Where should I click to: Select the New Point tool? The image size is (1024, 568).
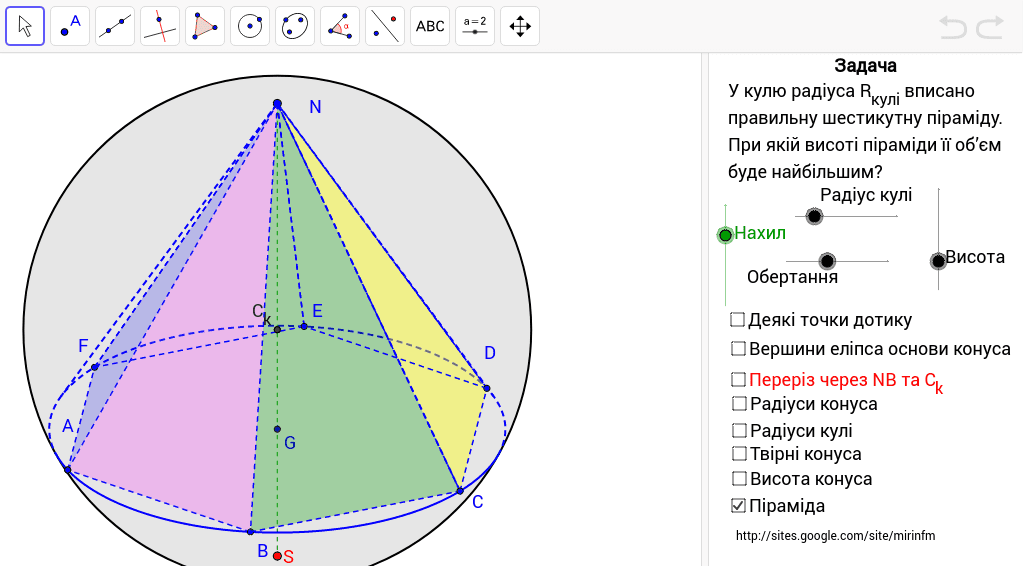coord(70,26)
